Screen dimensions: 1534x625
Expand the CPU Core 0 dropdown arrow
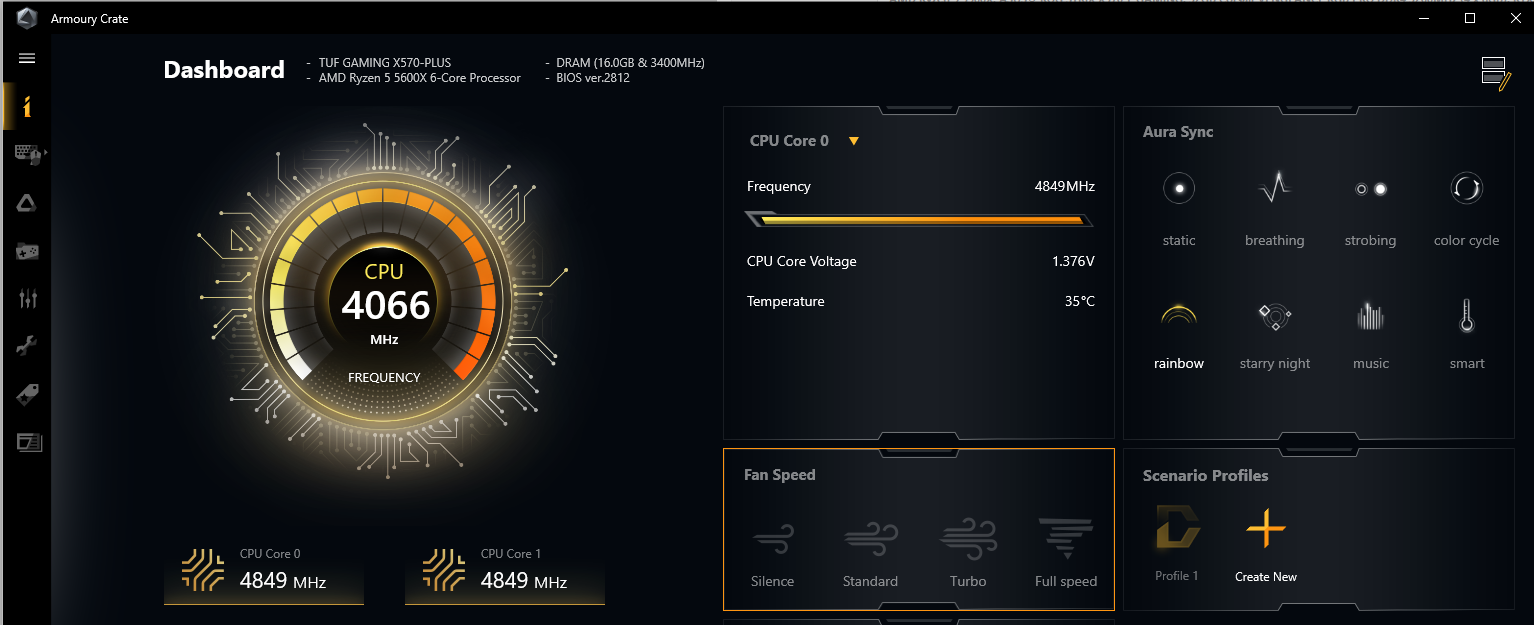(854, 141)
